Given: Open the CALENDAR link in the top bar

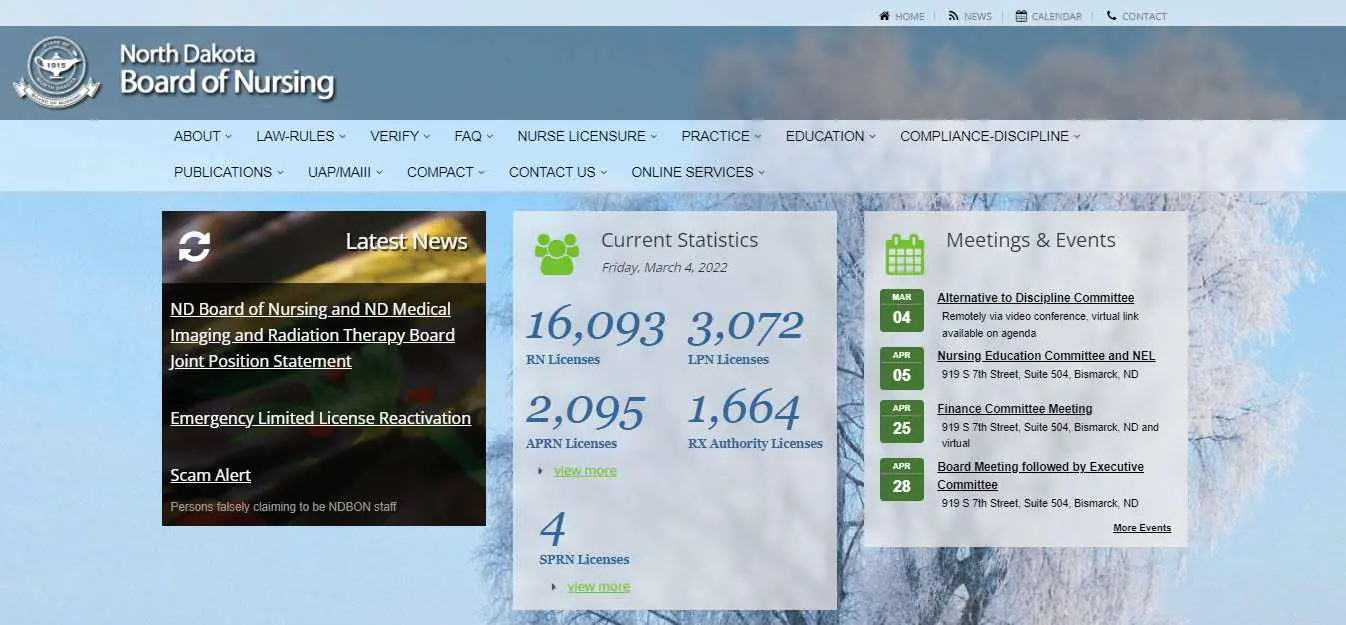Looking at the screenshot, I should click(1057, 16).
